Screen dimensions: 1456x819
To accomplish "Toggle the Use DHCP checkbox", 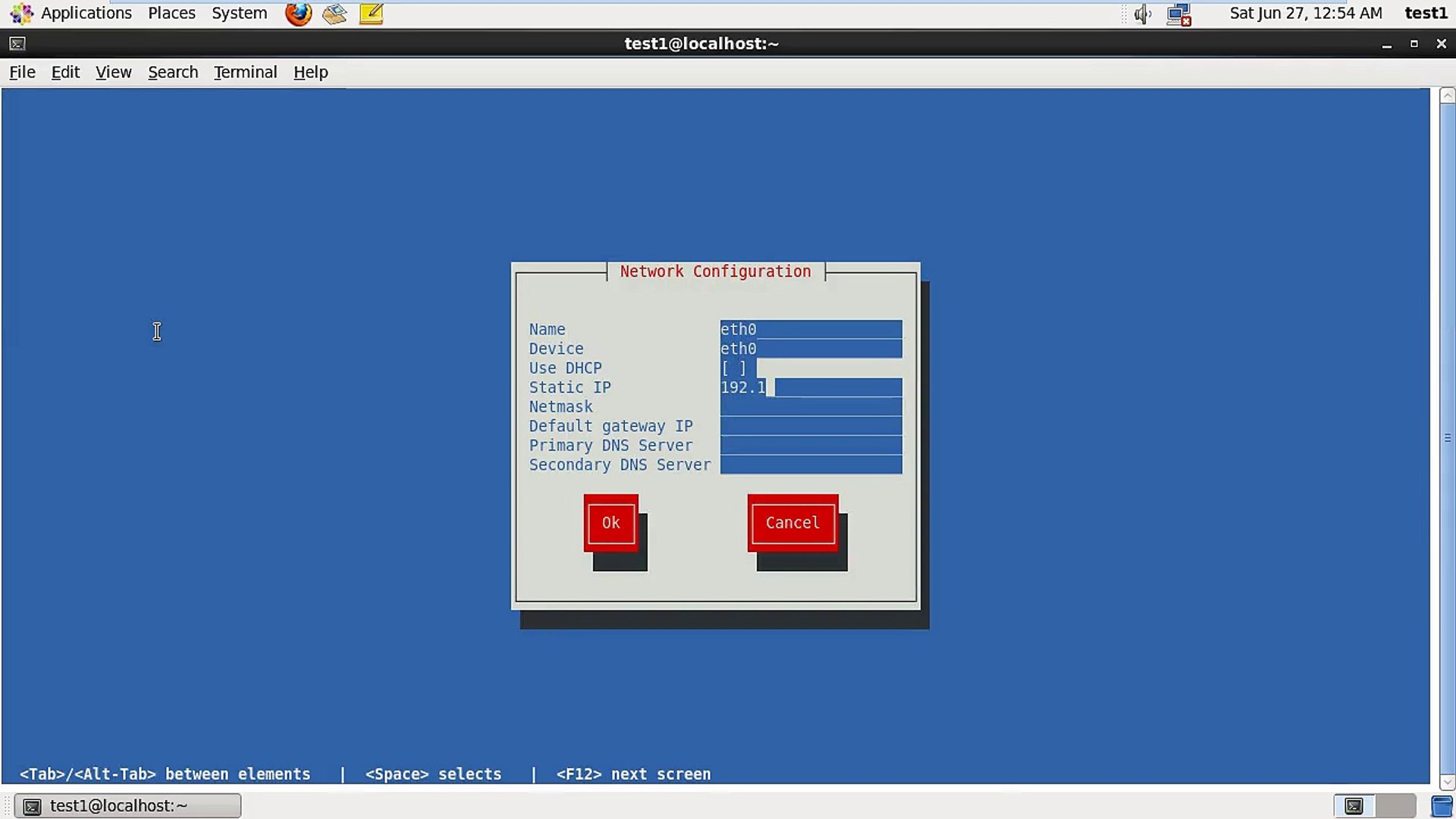I will (x=733, y=369).
